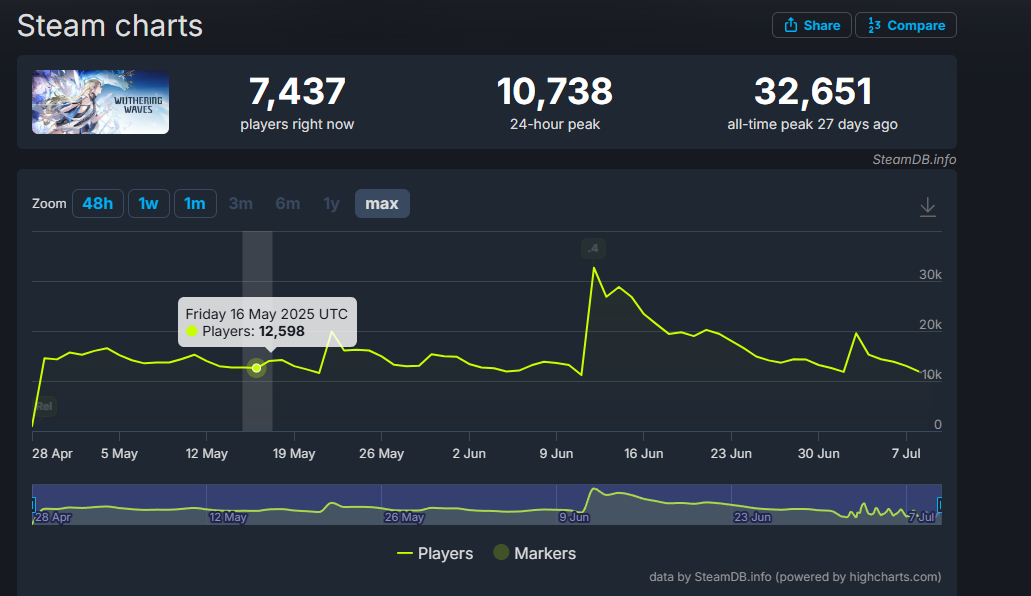Click the 2 Jun x-axis label
Viewport: 1031px width, 596px height.
[469, 453]
